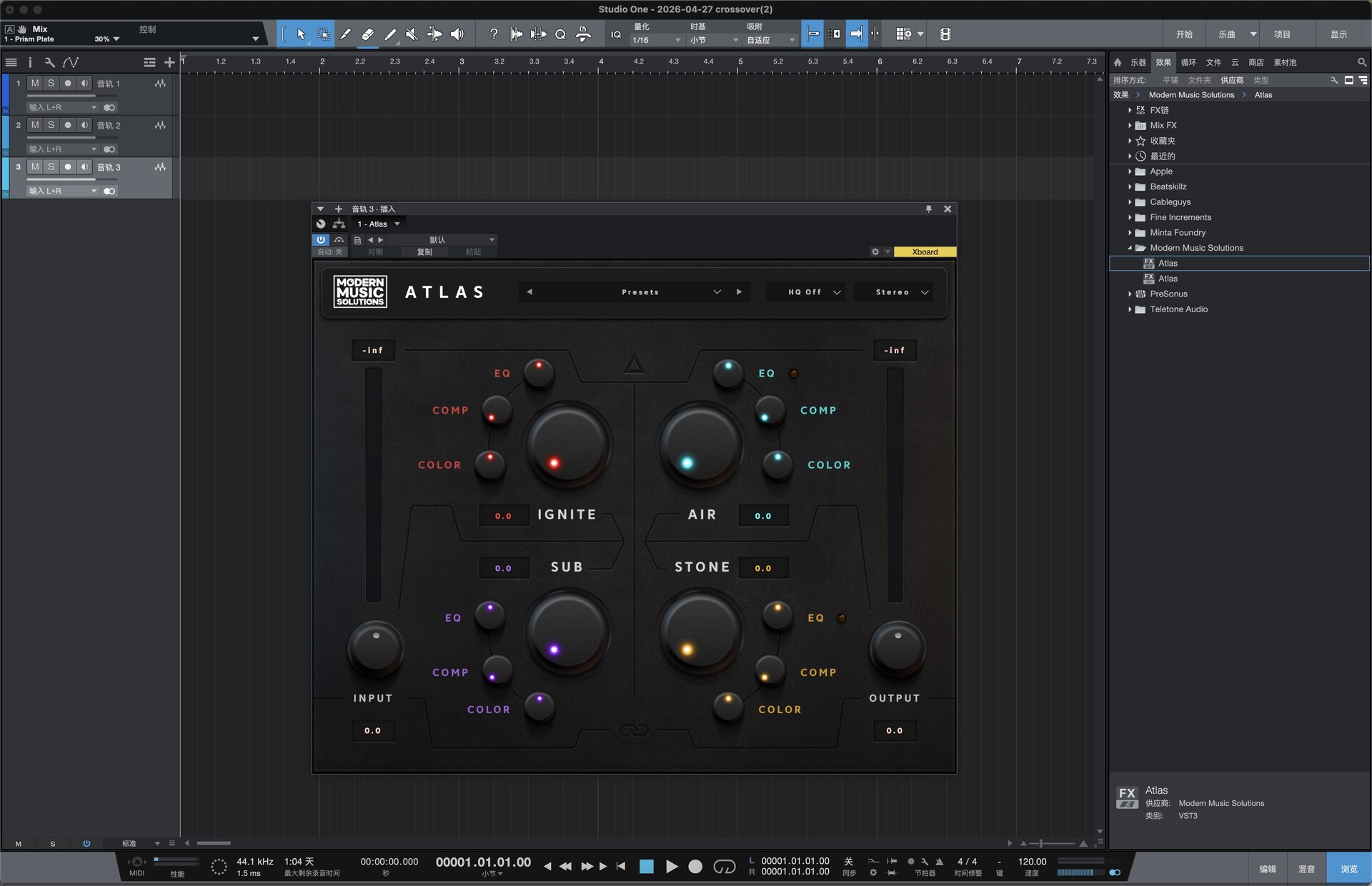Open the Stereo mode dropdown
Image resolution: width=1372 pixels, height=886 pixels.
(x=895, y=292)
